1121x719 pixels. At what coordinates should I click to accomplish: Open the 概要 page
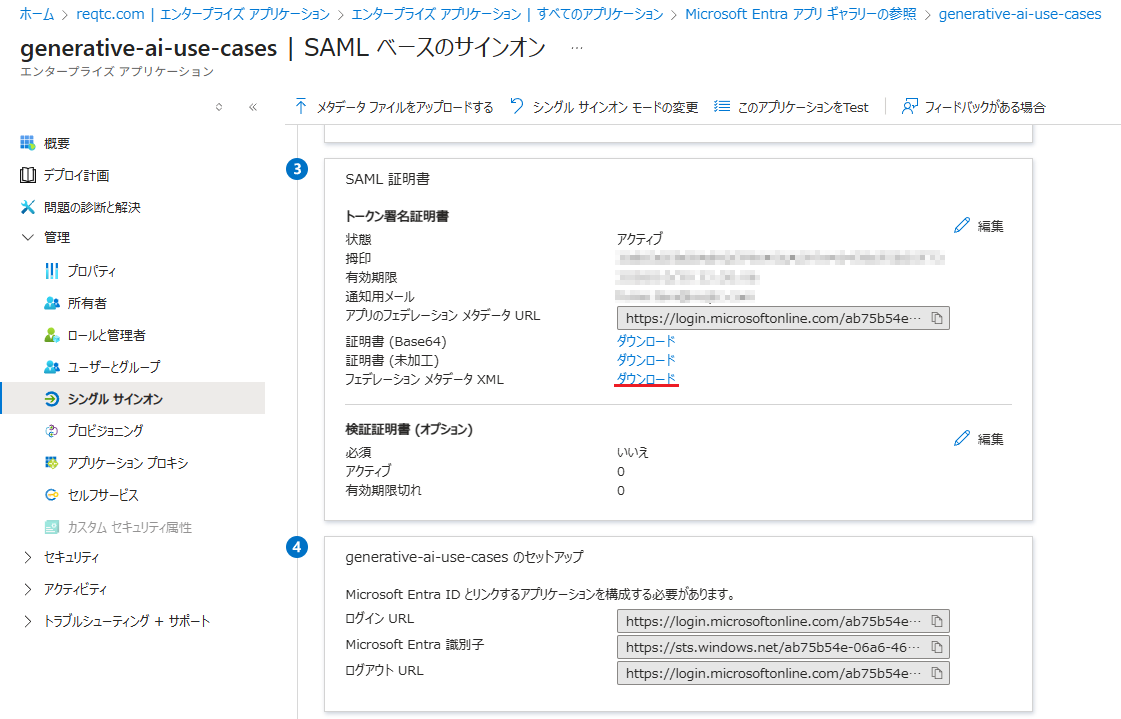point(57,143)
